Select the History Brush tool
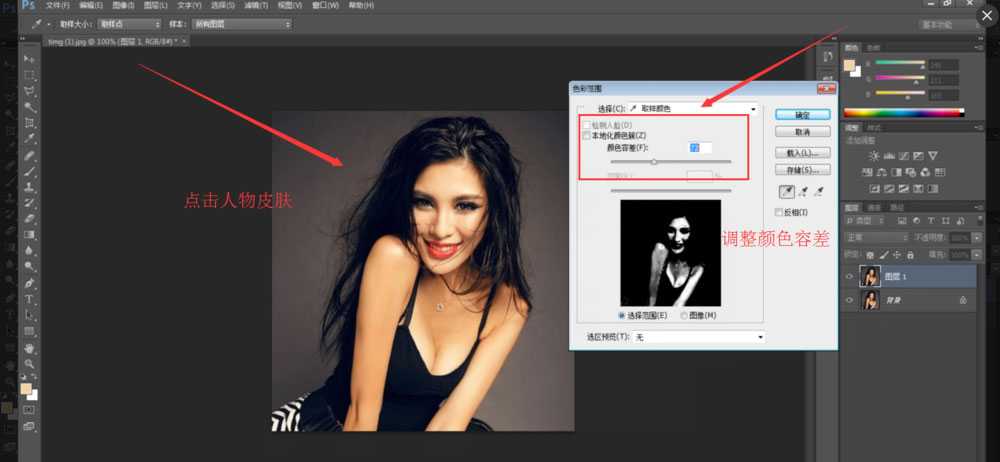 [30, 204]
